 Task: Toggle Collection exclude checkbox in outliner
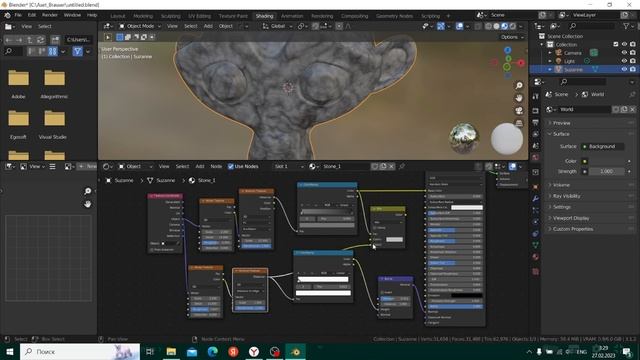(x=616, y=44)
